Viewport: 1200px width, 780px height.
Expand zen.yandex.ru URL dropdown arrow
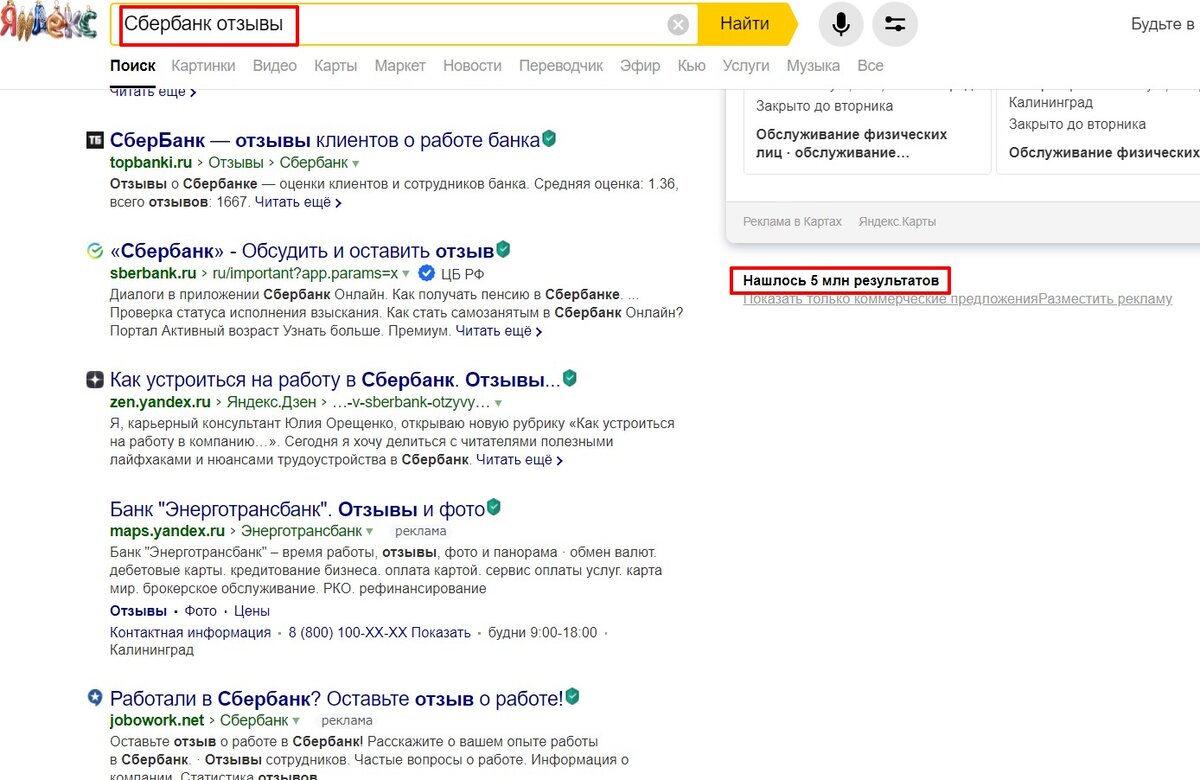click(498, 403)
